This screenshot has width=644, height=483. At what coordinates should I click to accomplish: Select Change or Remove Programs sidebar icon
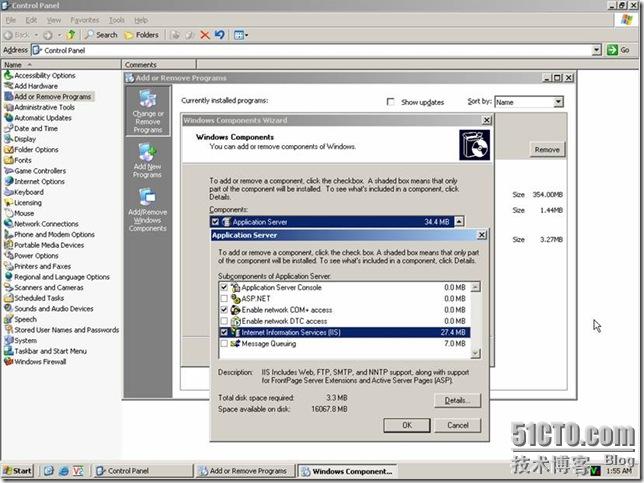coord(148,112)
